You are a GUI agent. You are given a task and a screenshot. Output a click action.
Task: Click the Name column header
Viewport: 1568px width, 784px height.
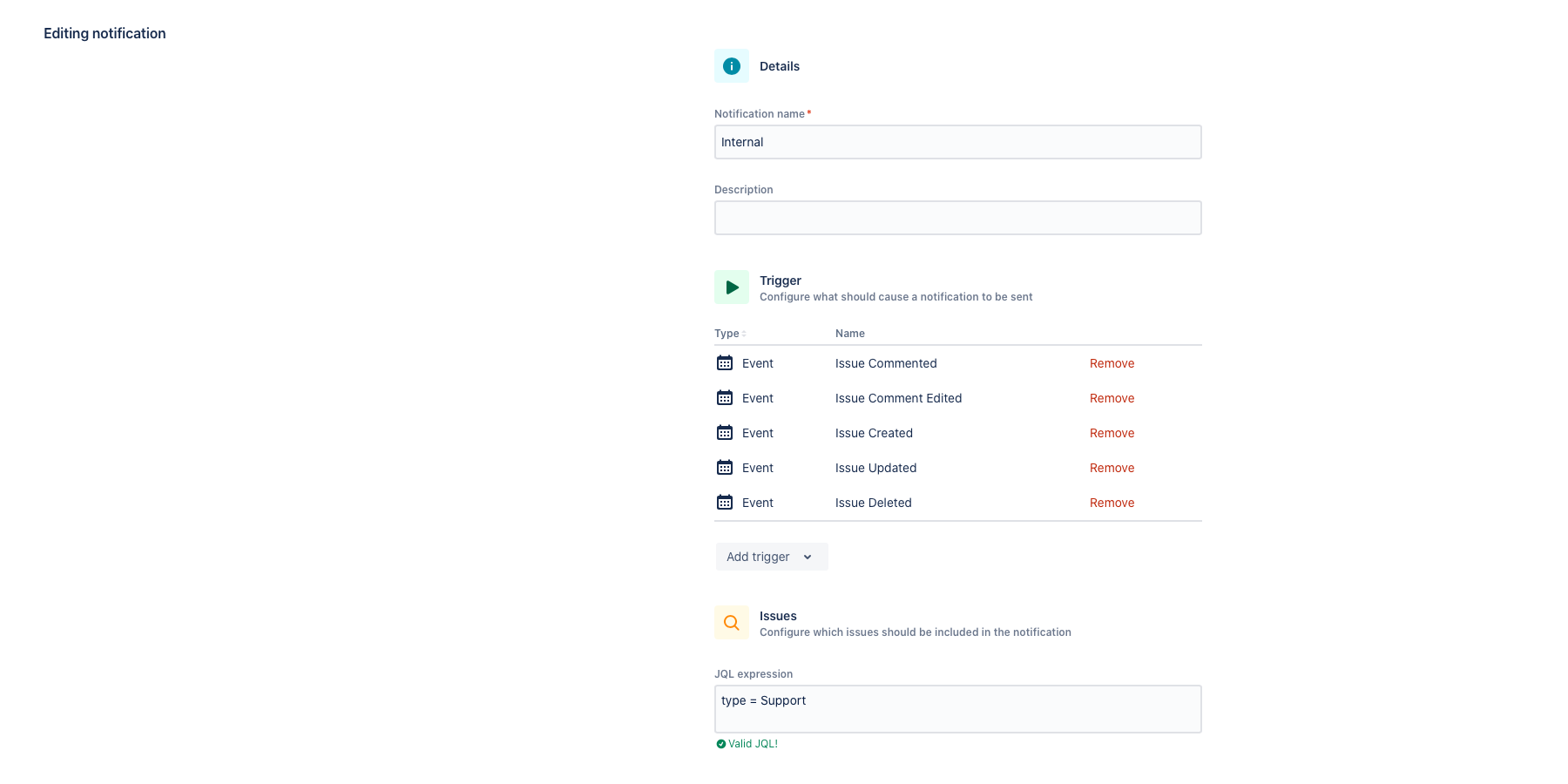(x=850, y=334)
